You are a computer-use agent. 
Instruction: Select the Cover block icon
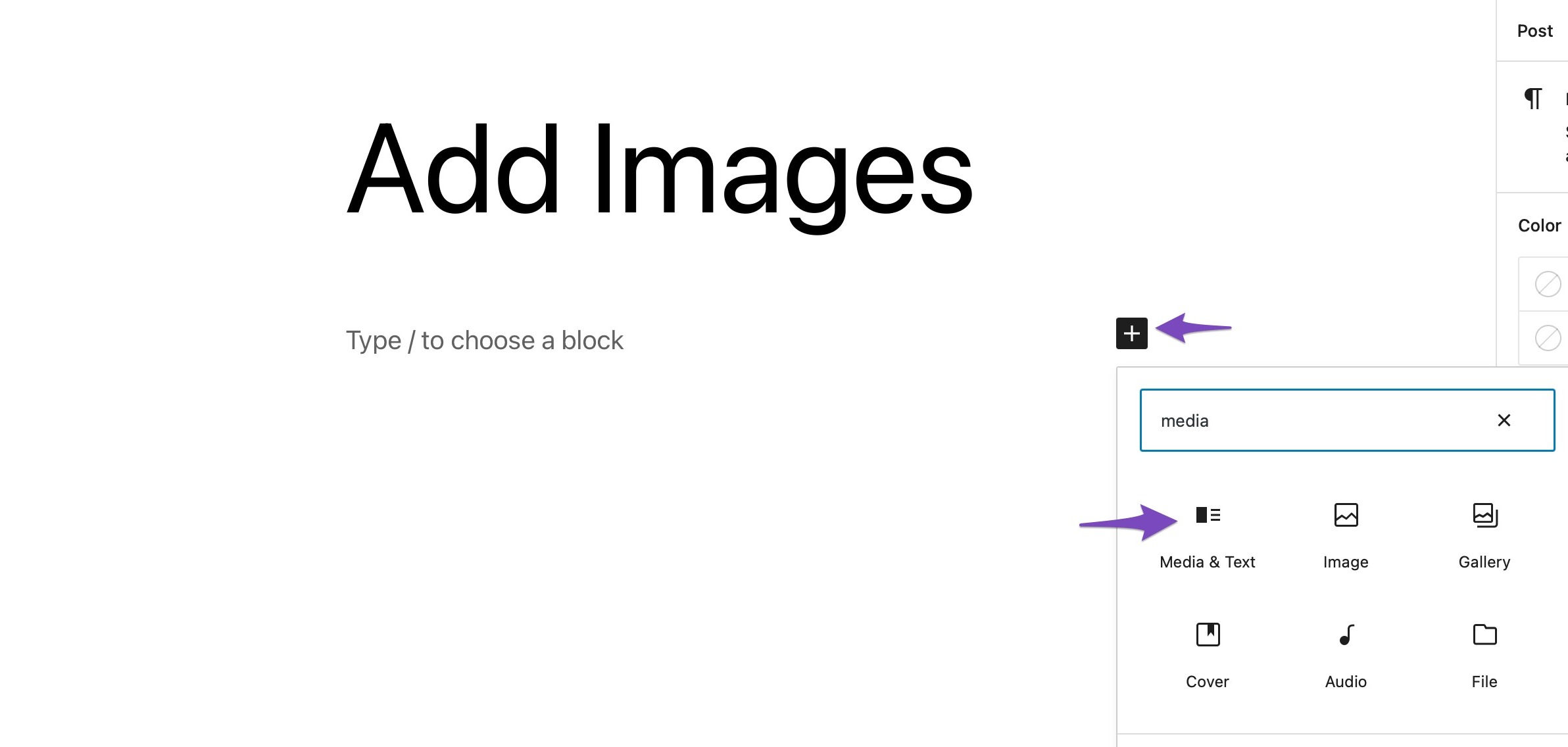click(x=1207, y=634)
